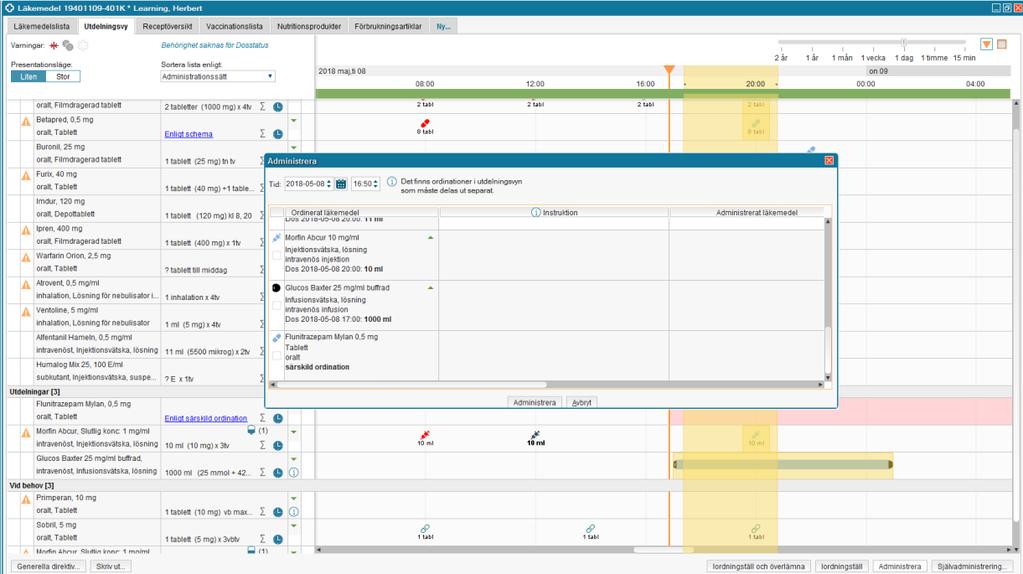Click the dialog horizontal scrollbar
The image size is (1023, 574).
click(x=547, y=385)
